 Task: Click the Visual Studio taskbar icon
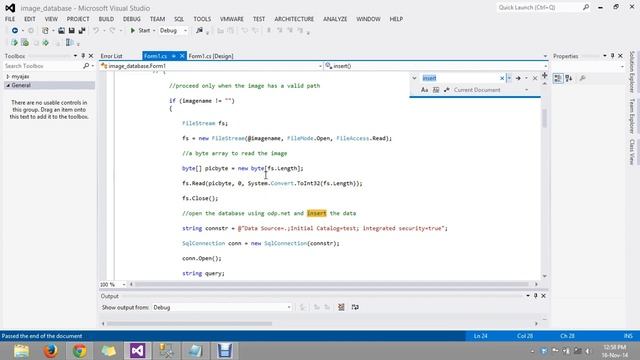(x=138, y=351)
